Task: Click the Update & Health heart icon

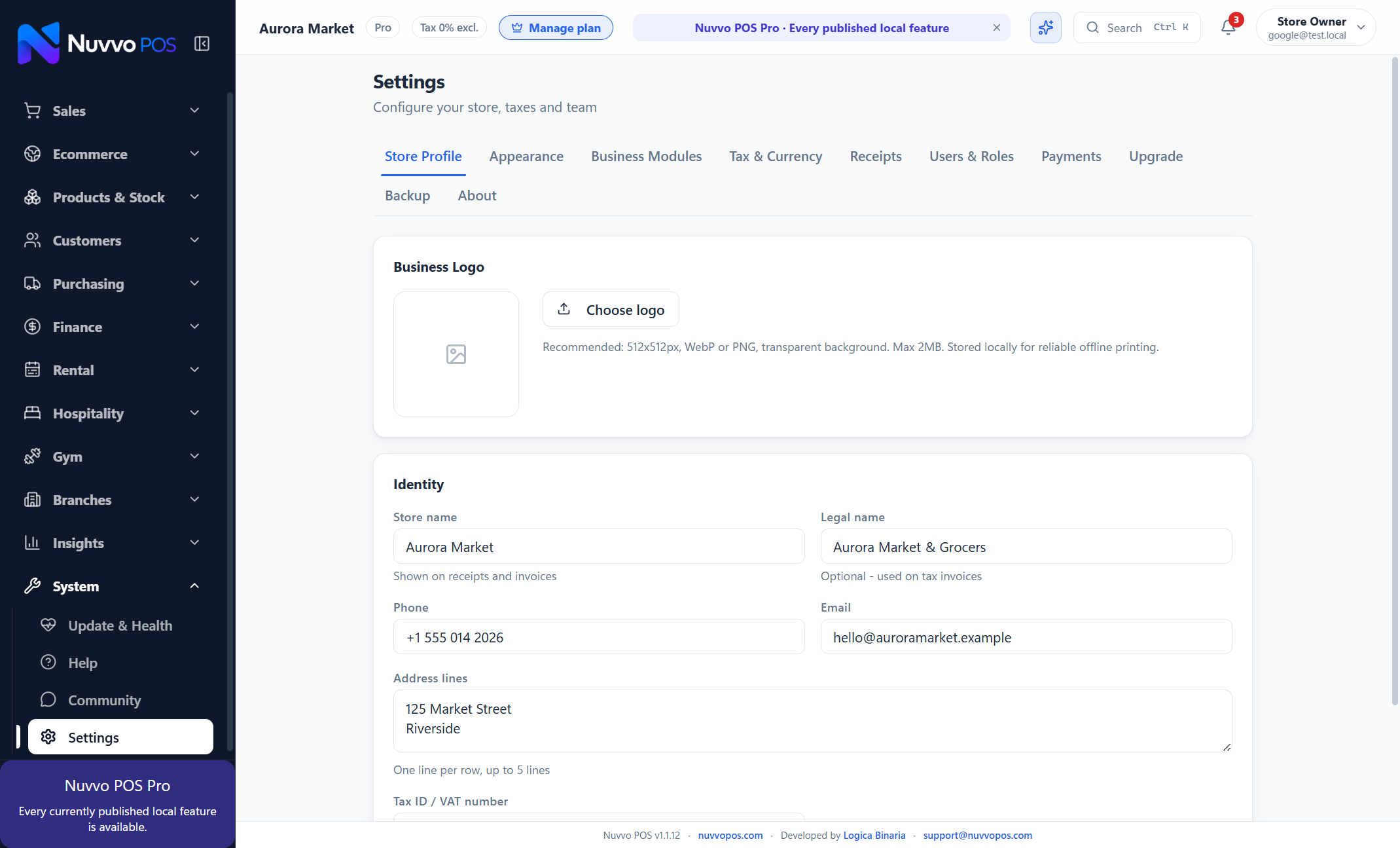Action: [x=48, y=625]
